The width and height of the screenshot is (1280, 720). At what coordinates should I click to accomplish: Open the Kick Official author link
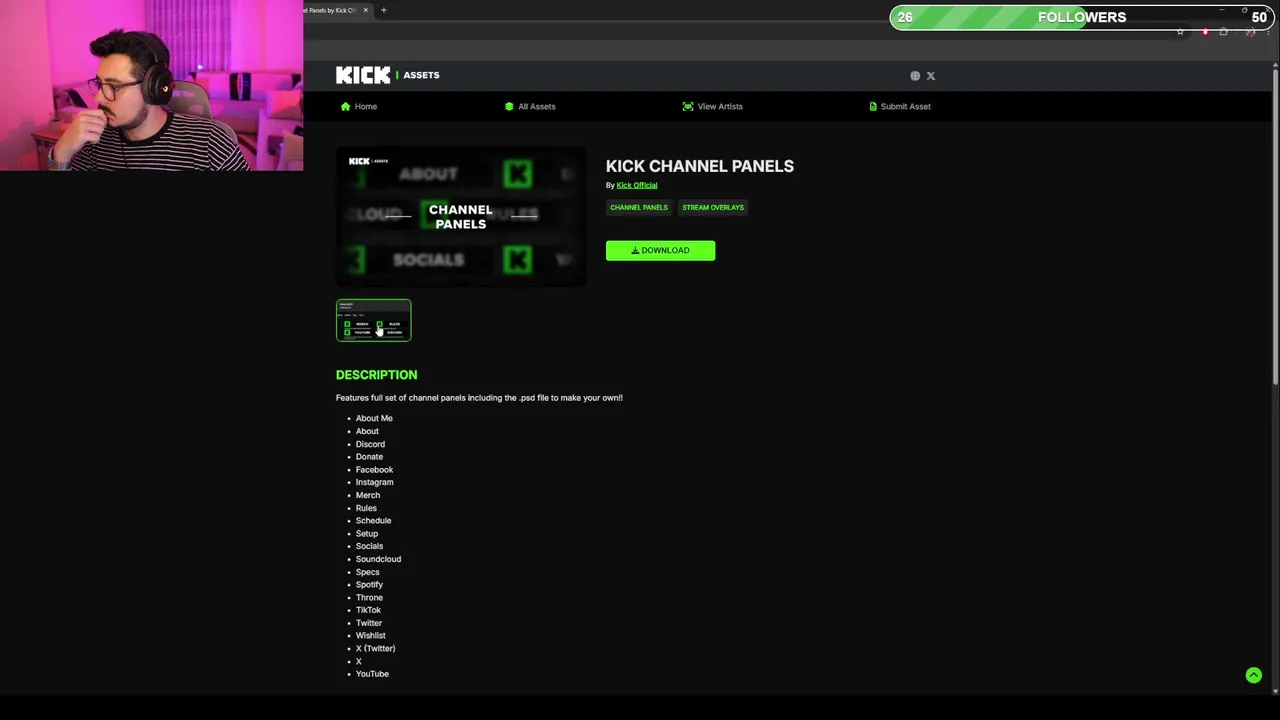point(637,185)
